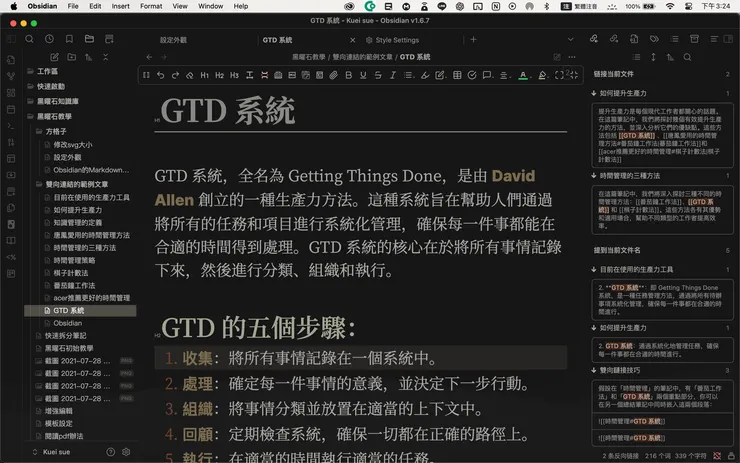The image size is (740, 463).
Task: Insert attachment with the paperclip icon
Action: point(334,76)
